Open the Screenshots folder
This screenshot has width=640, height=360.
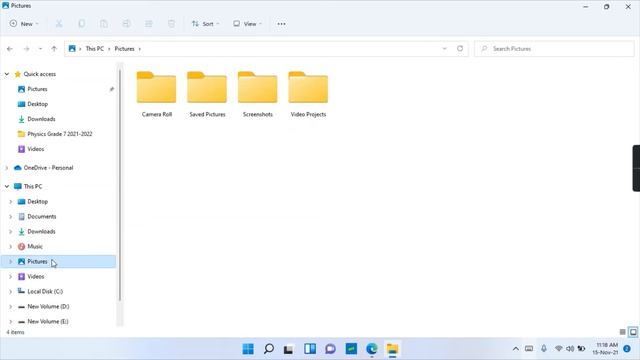[258, 94]
